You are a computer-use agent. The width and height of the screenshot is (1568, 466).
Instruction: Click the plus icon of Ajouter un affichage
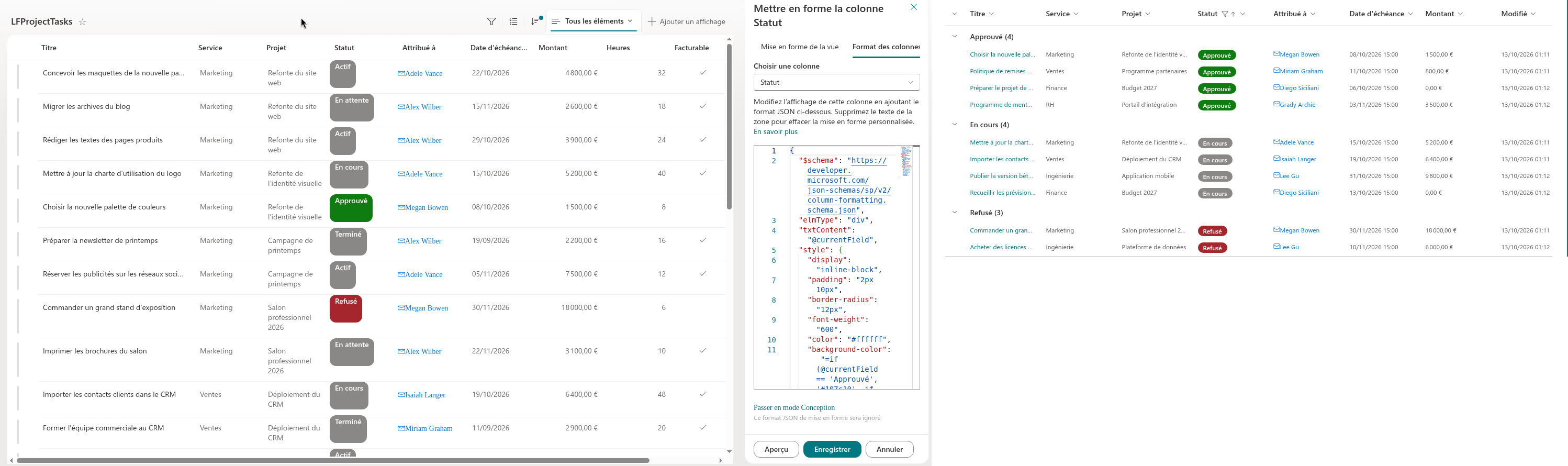[652, 22]
